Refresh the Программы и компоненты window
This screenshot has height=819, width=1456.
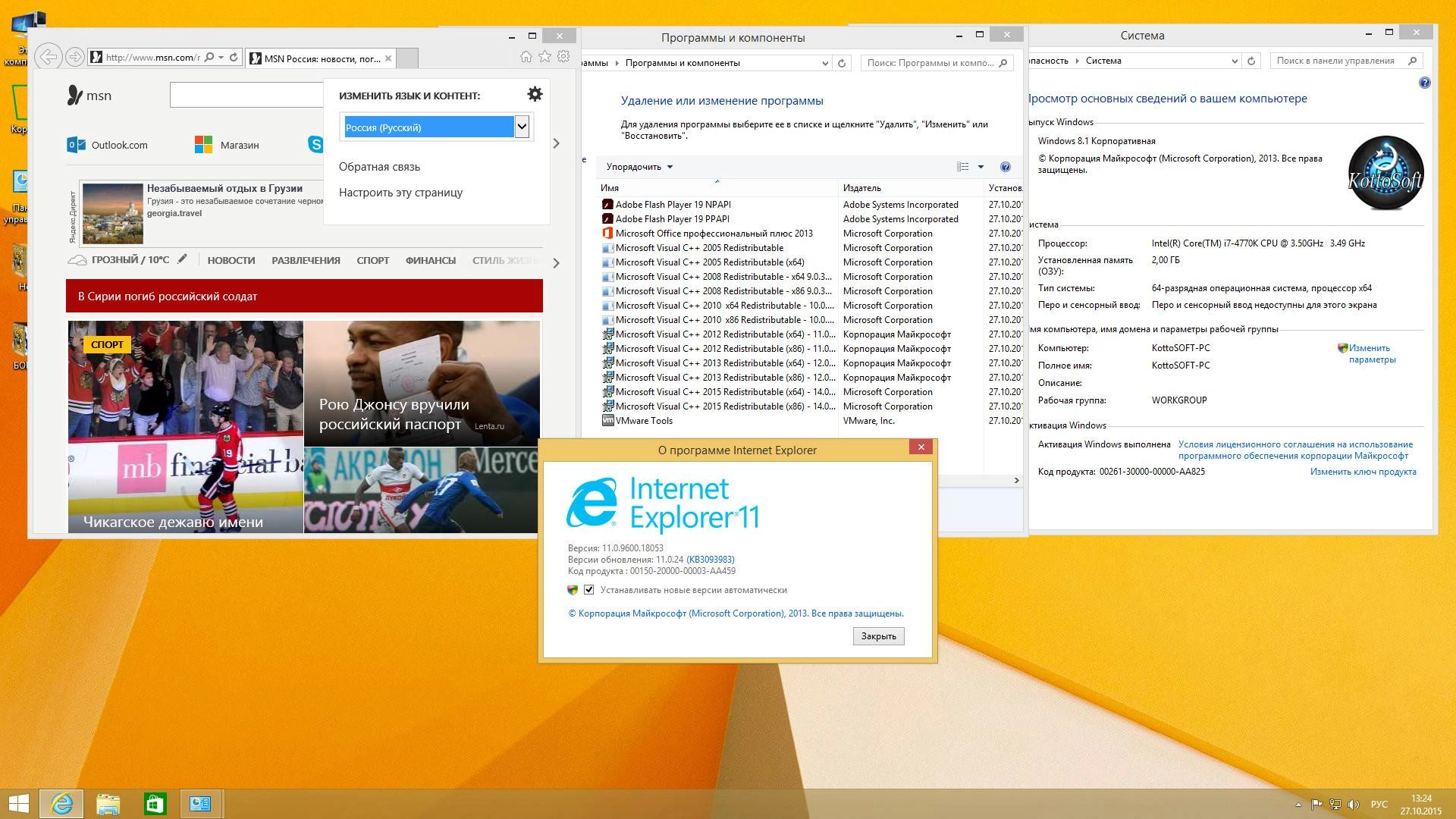tap(842, 63)
